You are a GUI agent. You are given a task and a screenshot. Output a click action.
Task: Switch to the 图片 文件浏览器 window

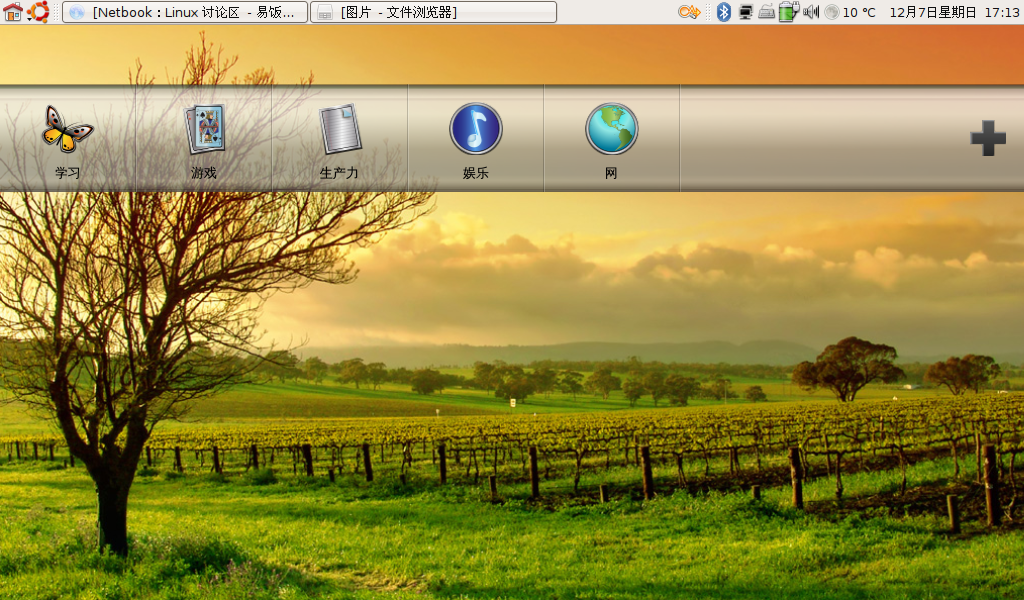[434, 12]
